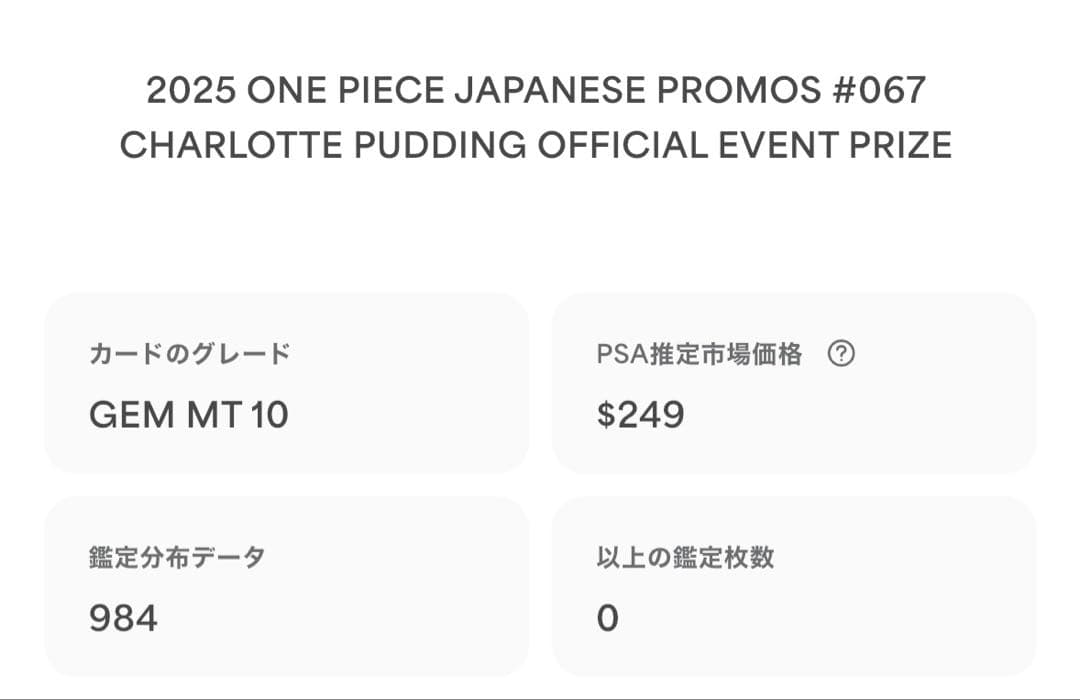The image size is (1080, 700).
Task: Click the word CHARLOTTE in the title
Action: (231, 145)
